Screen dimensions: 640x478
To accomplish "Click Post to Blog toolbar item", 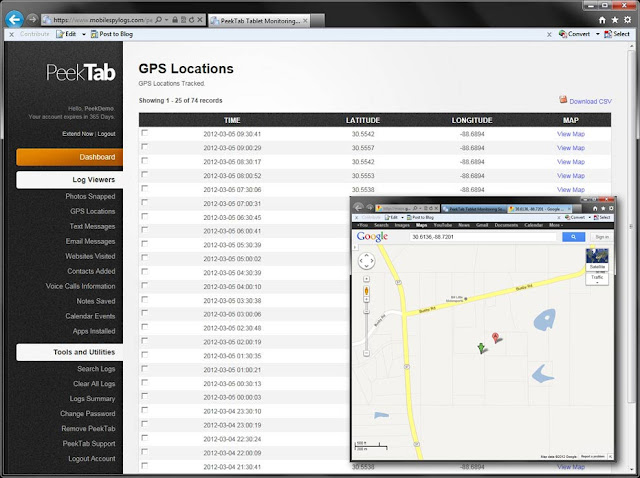I will point(112,34).
